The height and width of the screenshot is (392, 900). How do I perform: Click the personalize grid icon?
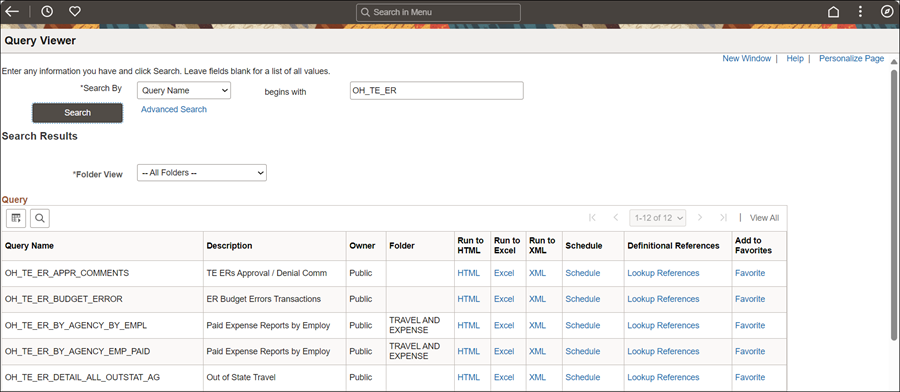(16, 218)
